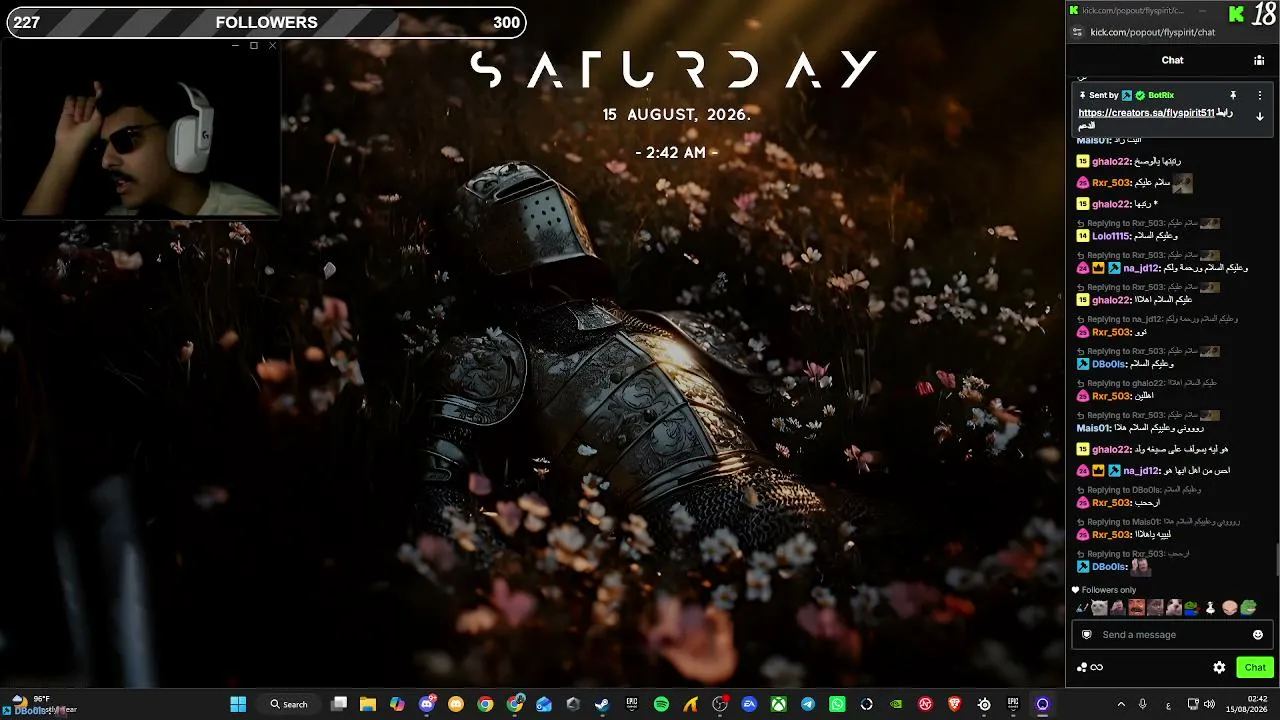Open channel points infinity balance
Image resolution: width=1280 pixels, height=720 pixels.
[1090, 667]
